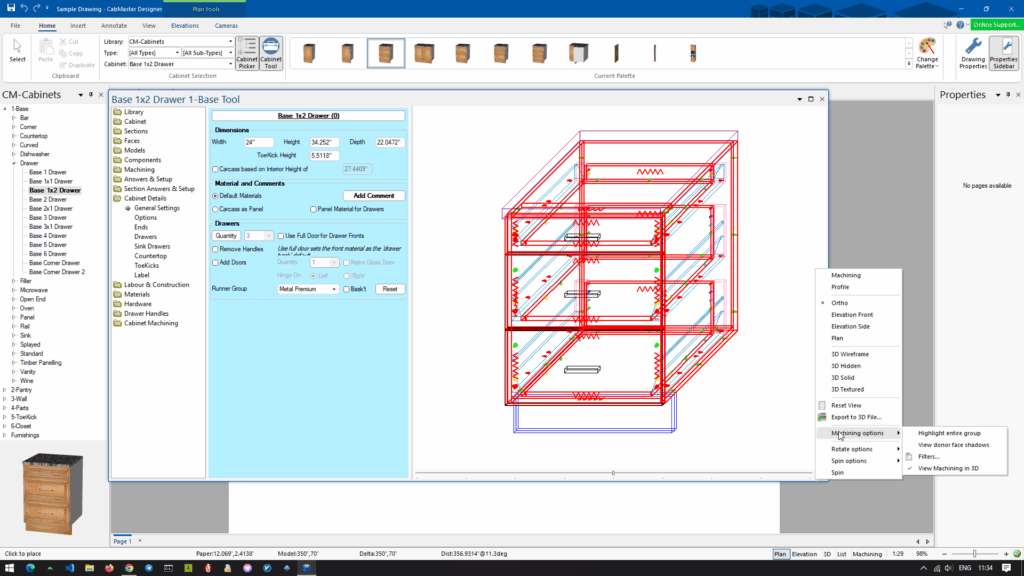Select the Carcass as Panel radio button
The height and width of the screenshot is (576, 1024).
pyautogui.click(x=215, y=209)
